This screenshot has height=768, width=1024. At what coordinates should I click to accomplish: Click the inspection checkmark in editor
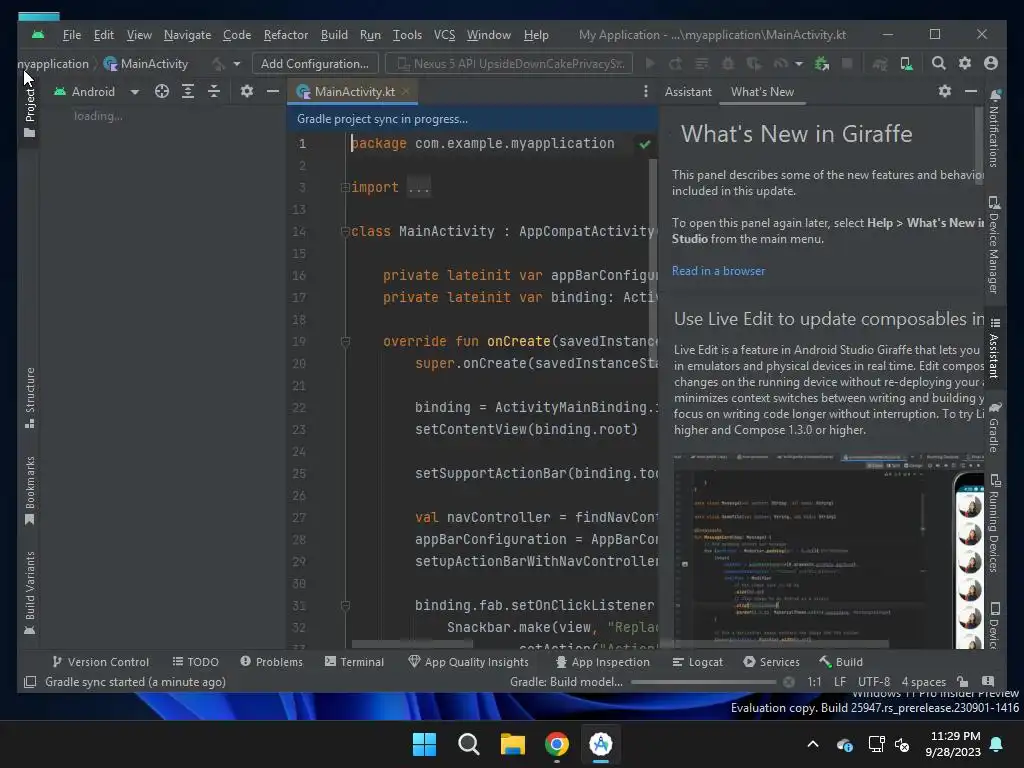tap(645, 144)
